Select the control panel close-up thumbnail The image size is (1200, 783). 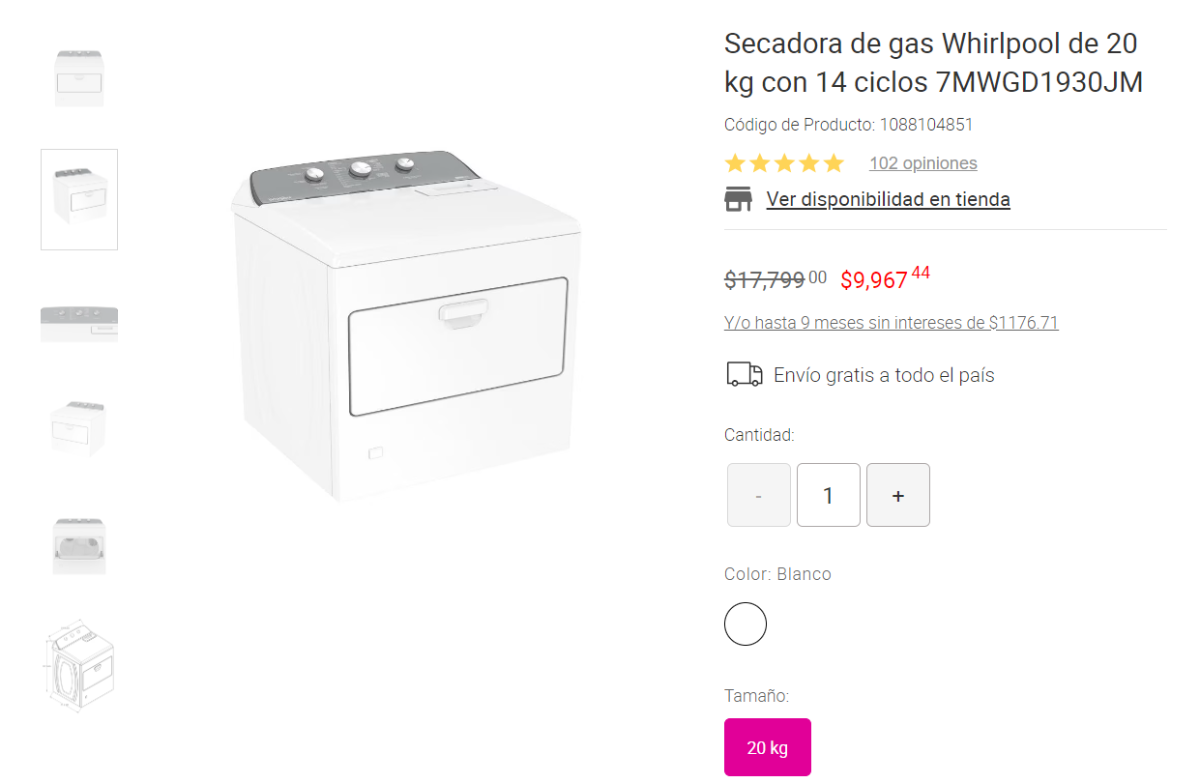(79, 324)
